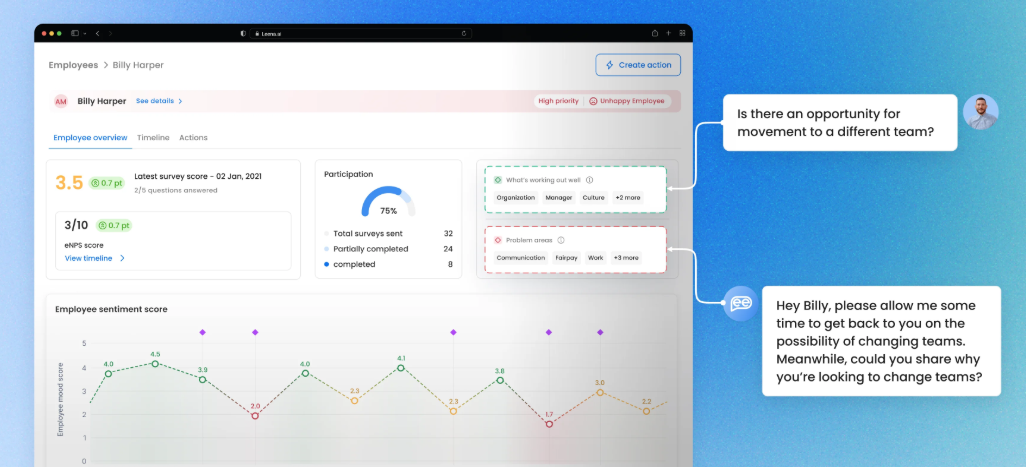Focus the Leena.ai address bar
Image resolution: width=1026 pixels, height=467 pixels.
tap(361, 33)
